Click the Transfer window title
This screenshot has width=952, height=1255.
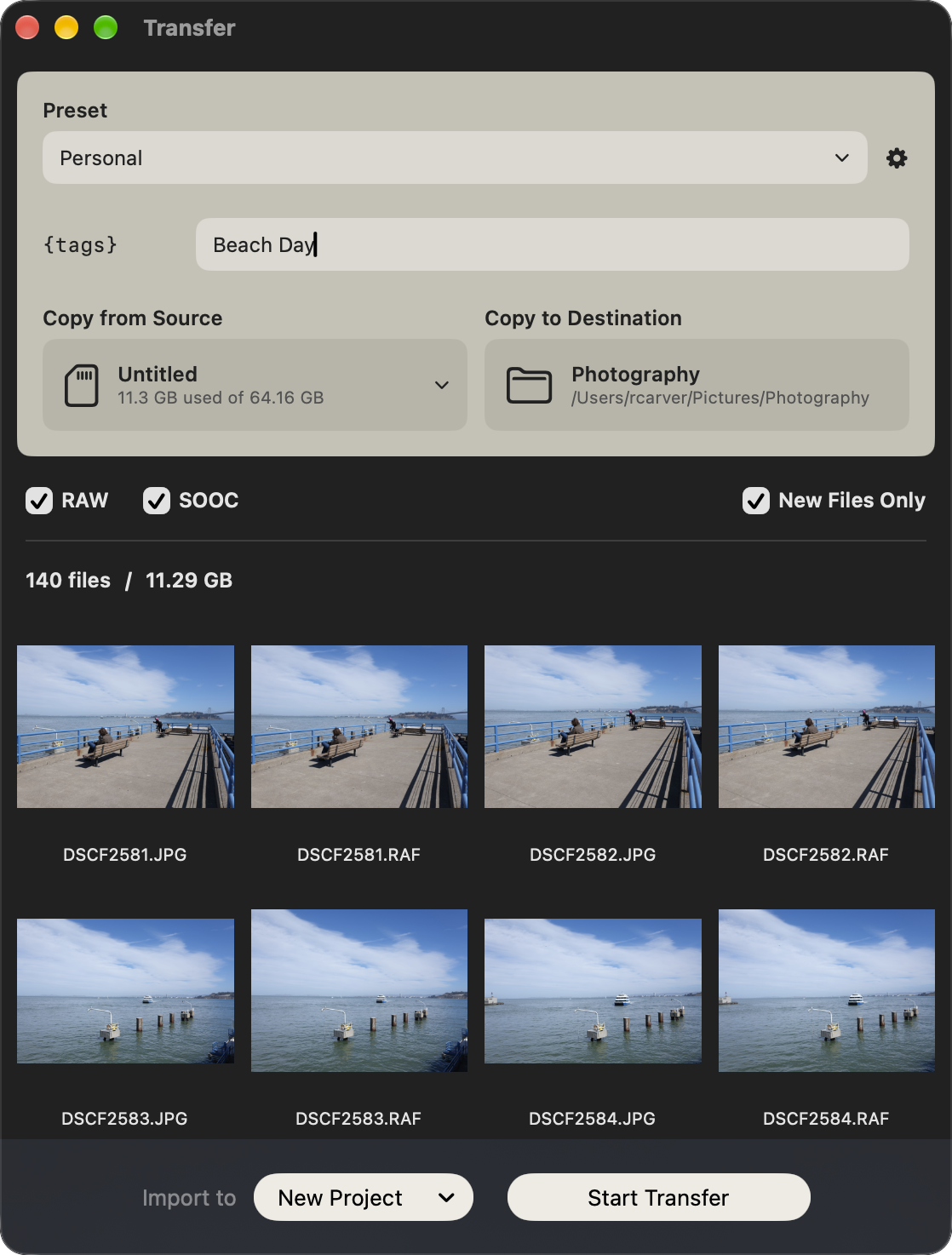(189, 28)
